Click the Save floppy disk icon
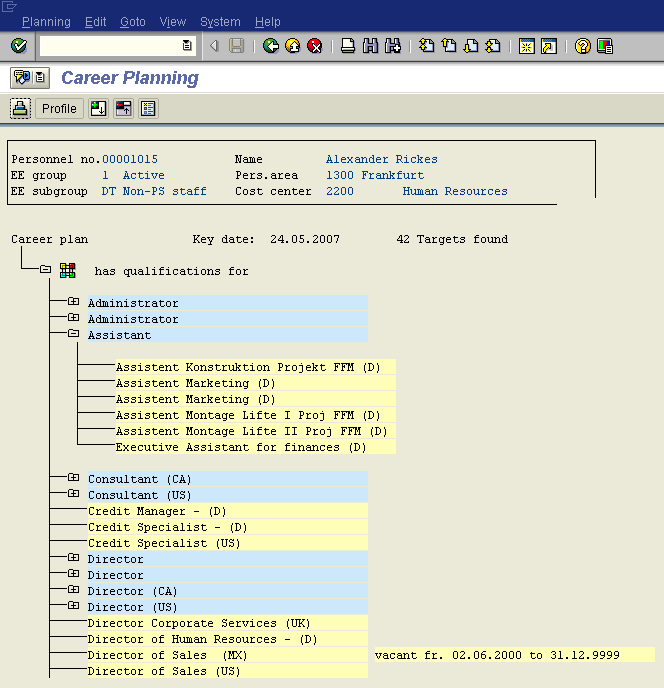This screenshot has height=688, width=664. pyautogui.click(x=237, y=46)
